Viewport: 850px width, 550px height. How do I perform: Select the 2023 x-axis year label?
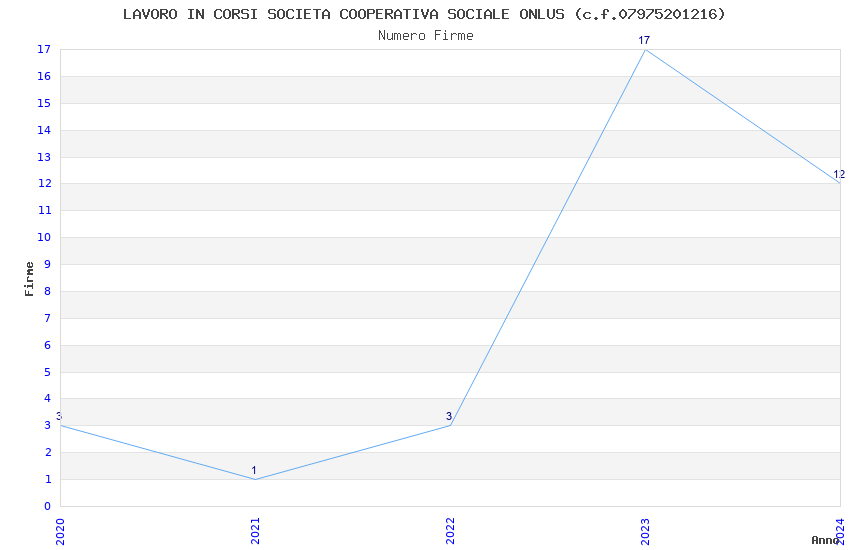click(x=645, y=532)
